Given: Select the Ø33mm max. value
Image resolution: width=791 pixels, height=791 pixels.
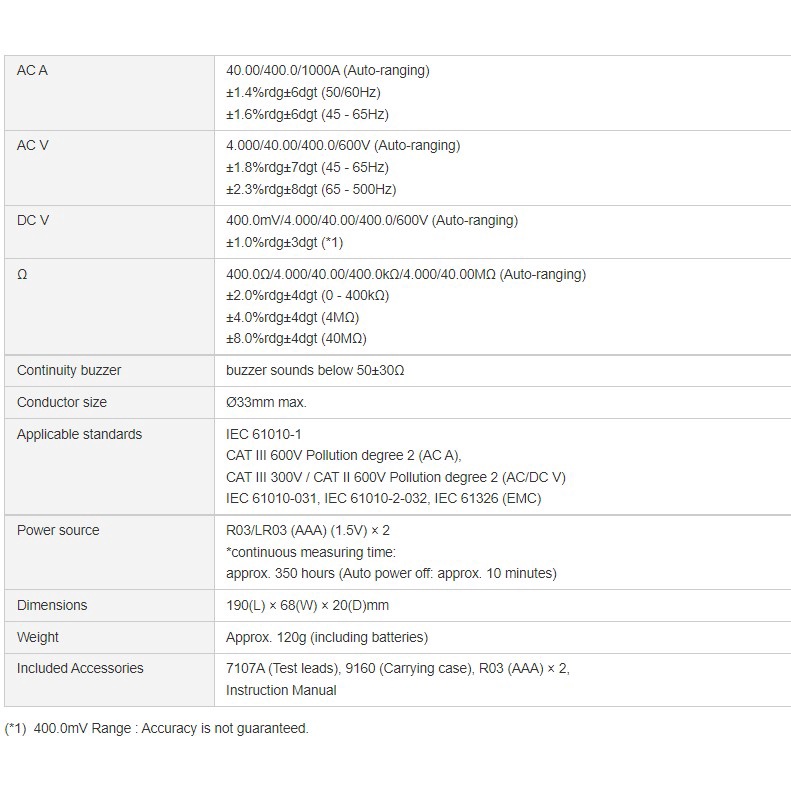Looking at the screenshot, I should click(266, 402).
